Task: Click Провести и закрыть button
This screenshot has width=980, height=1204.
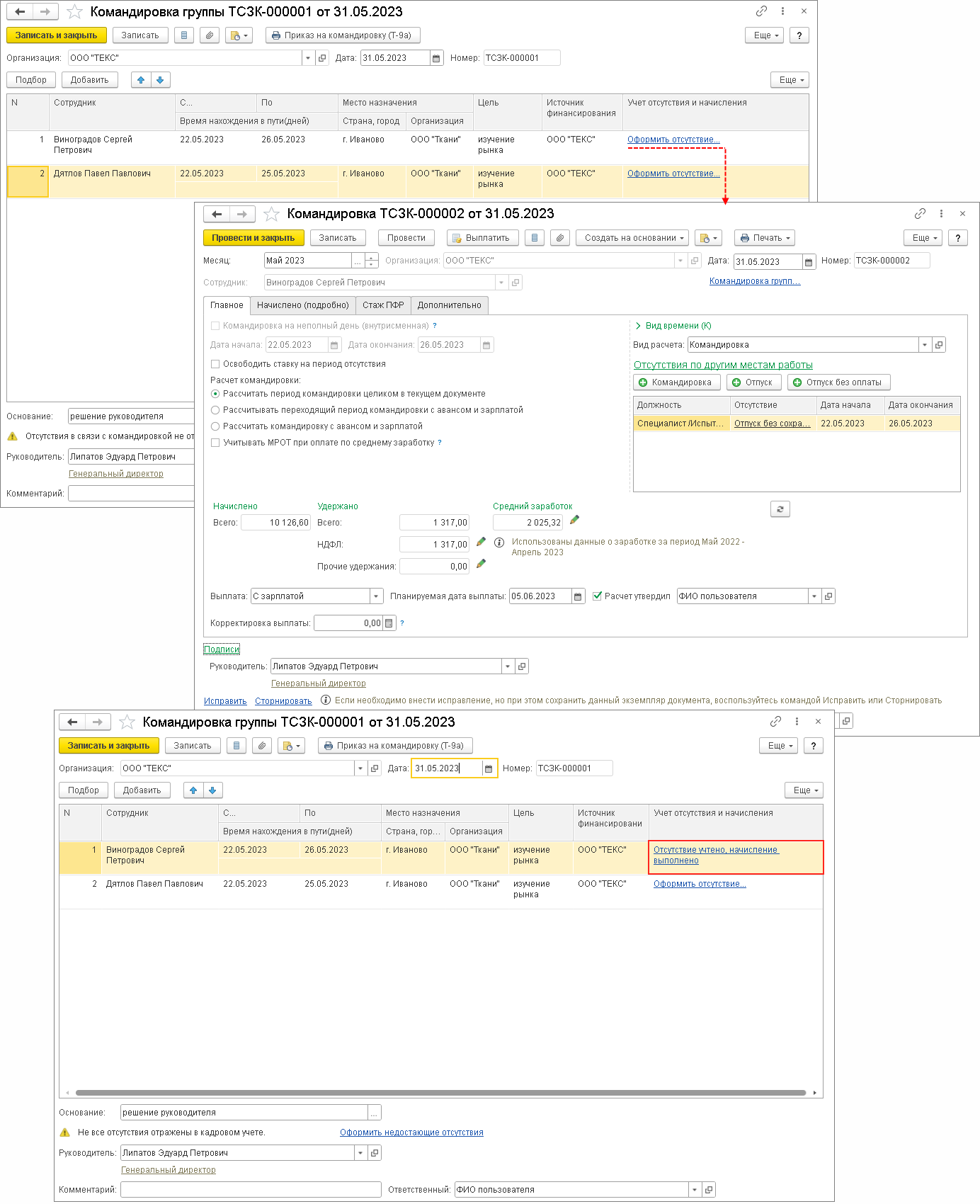Action: 253,238
